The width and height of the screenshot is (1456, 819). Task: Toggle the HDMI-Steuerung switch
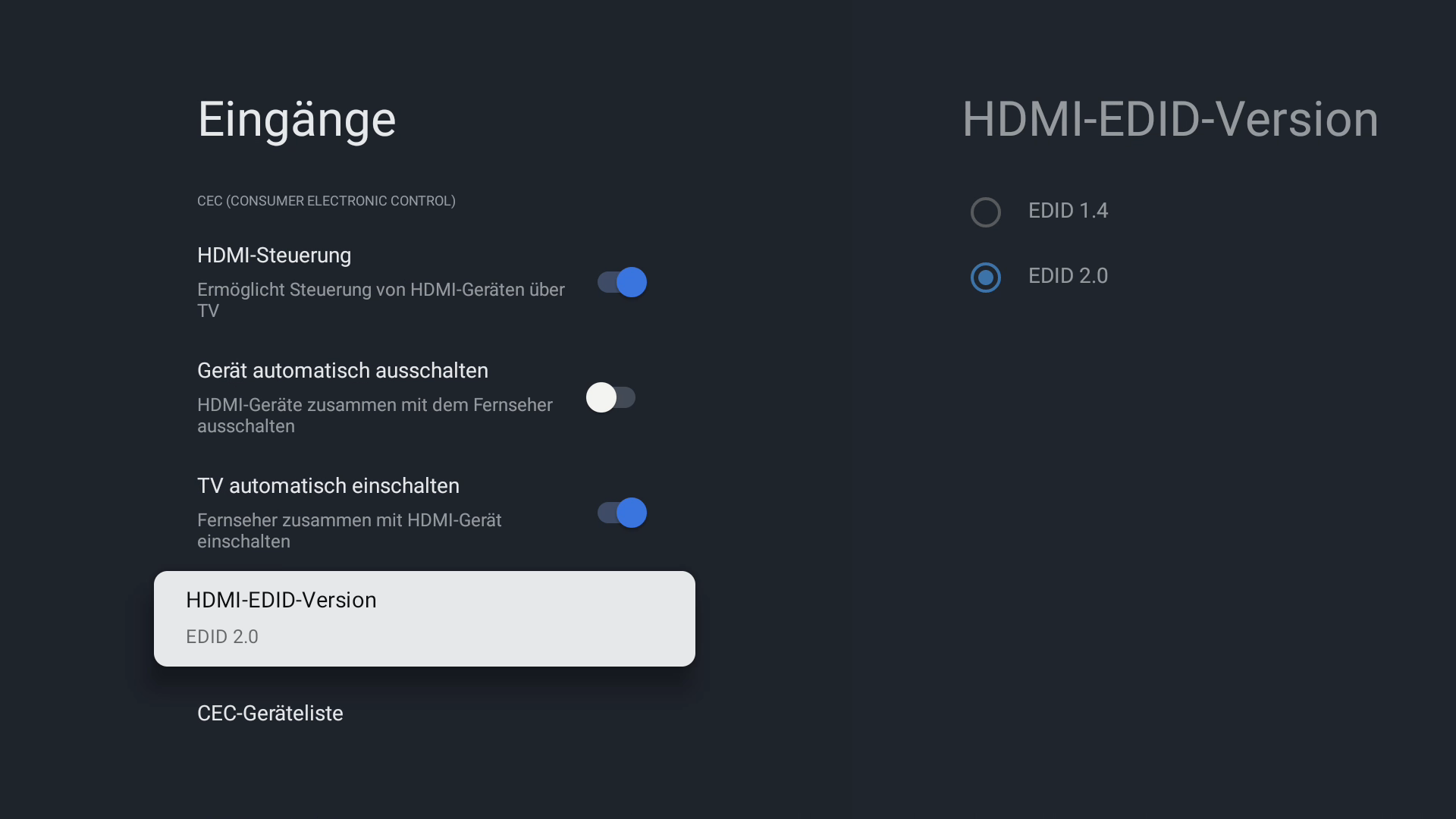click(x=622, y=282)
